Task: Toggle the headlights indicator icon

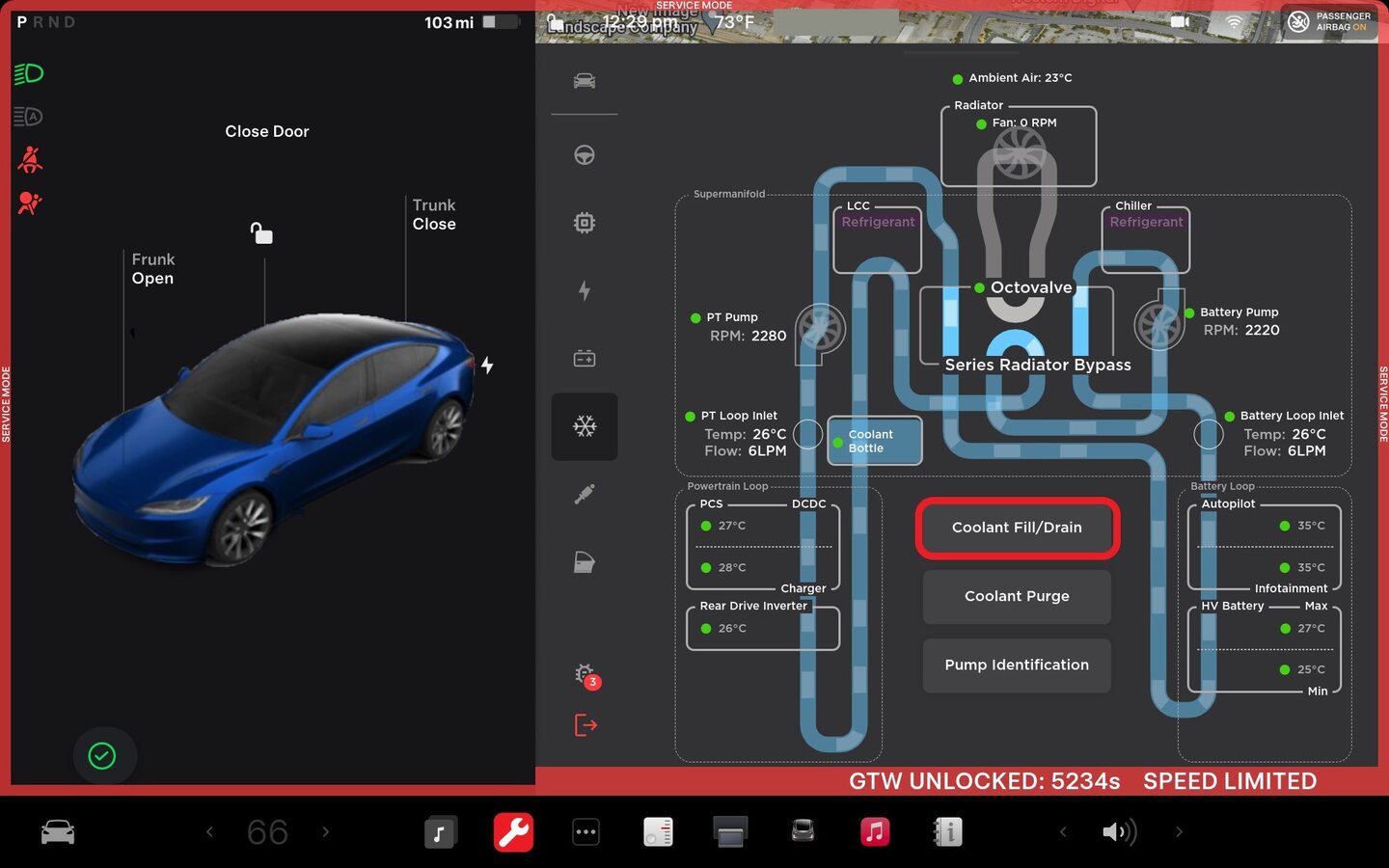Action: pos(29,74)
